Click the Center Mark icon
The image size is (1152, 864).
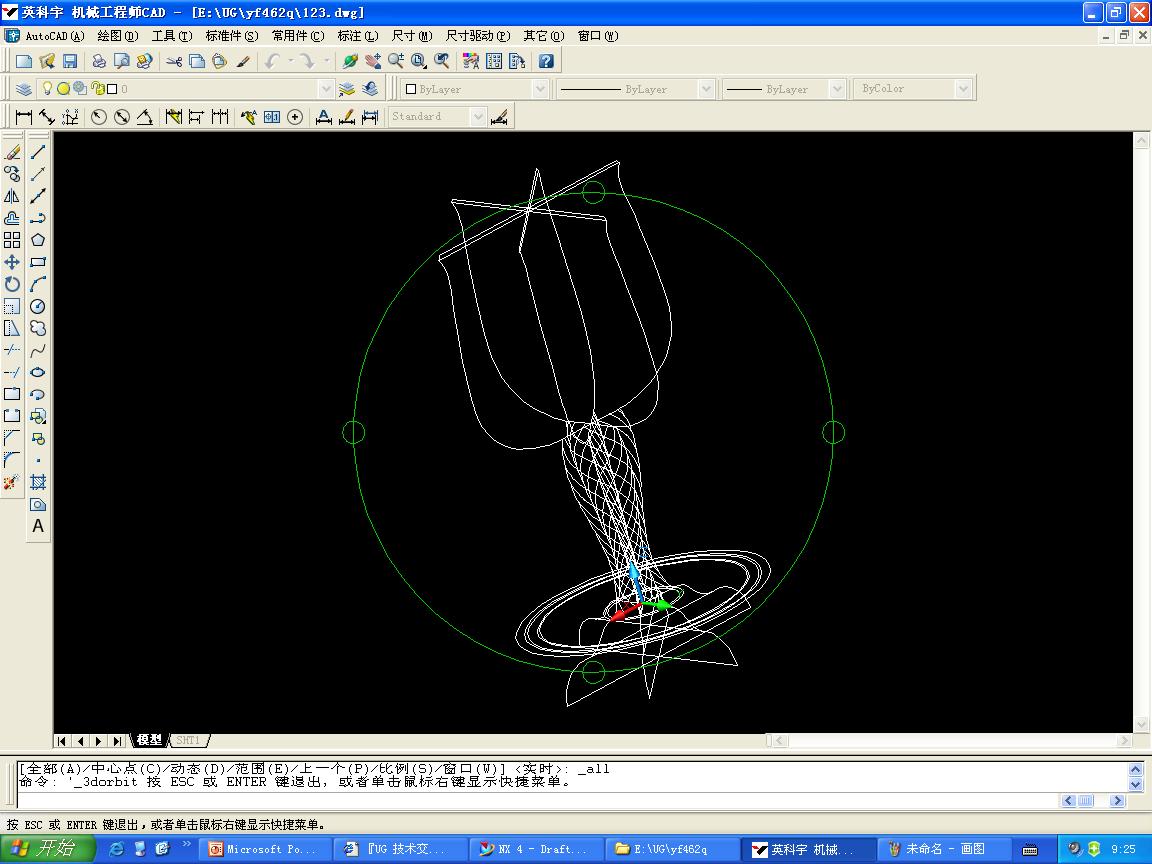[295, 117]
